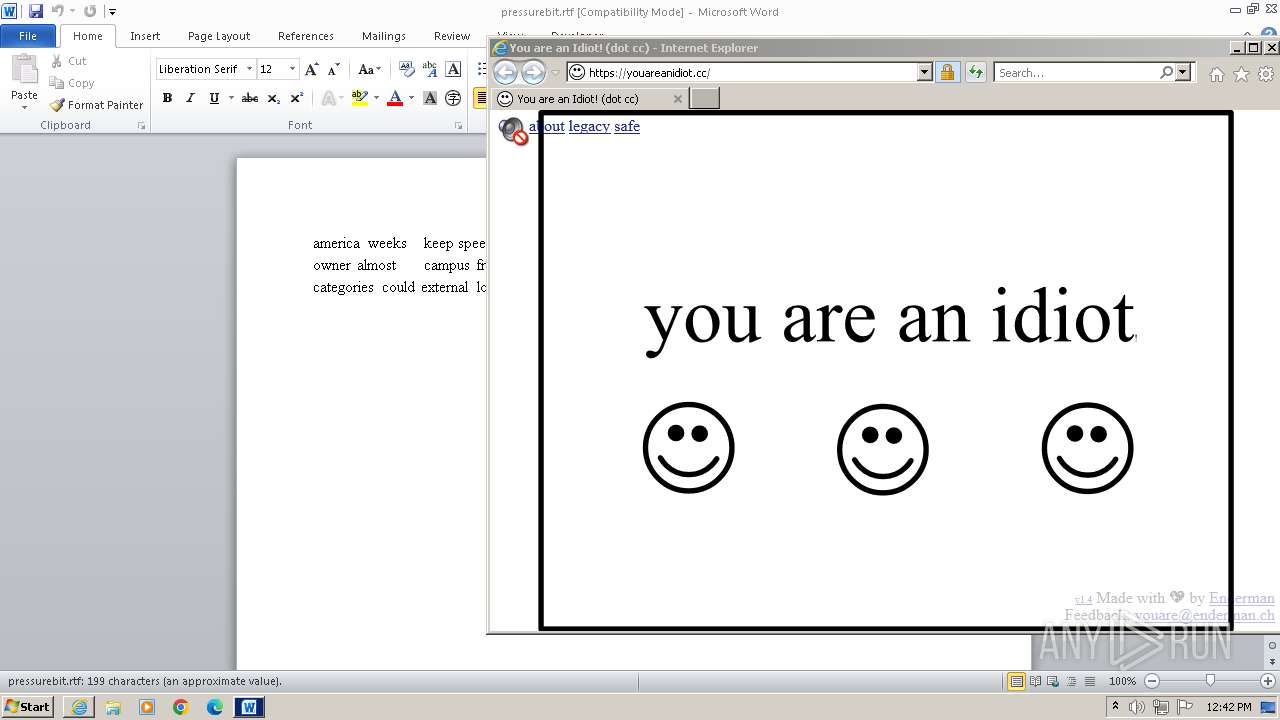Open IE search provider dropdown
1280x720 pixels.
pos(1184,72)
